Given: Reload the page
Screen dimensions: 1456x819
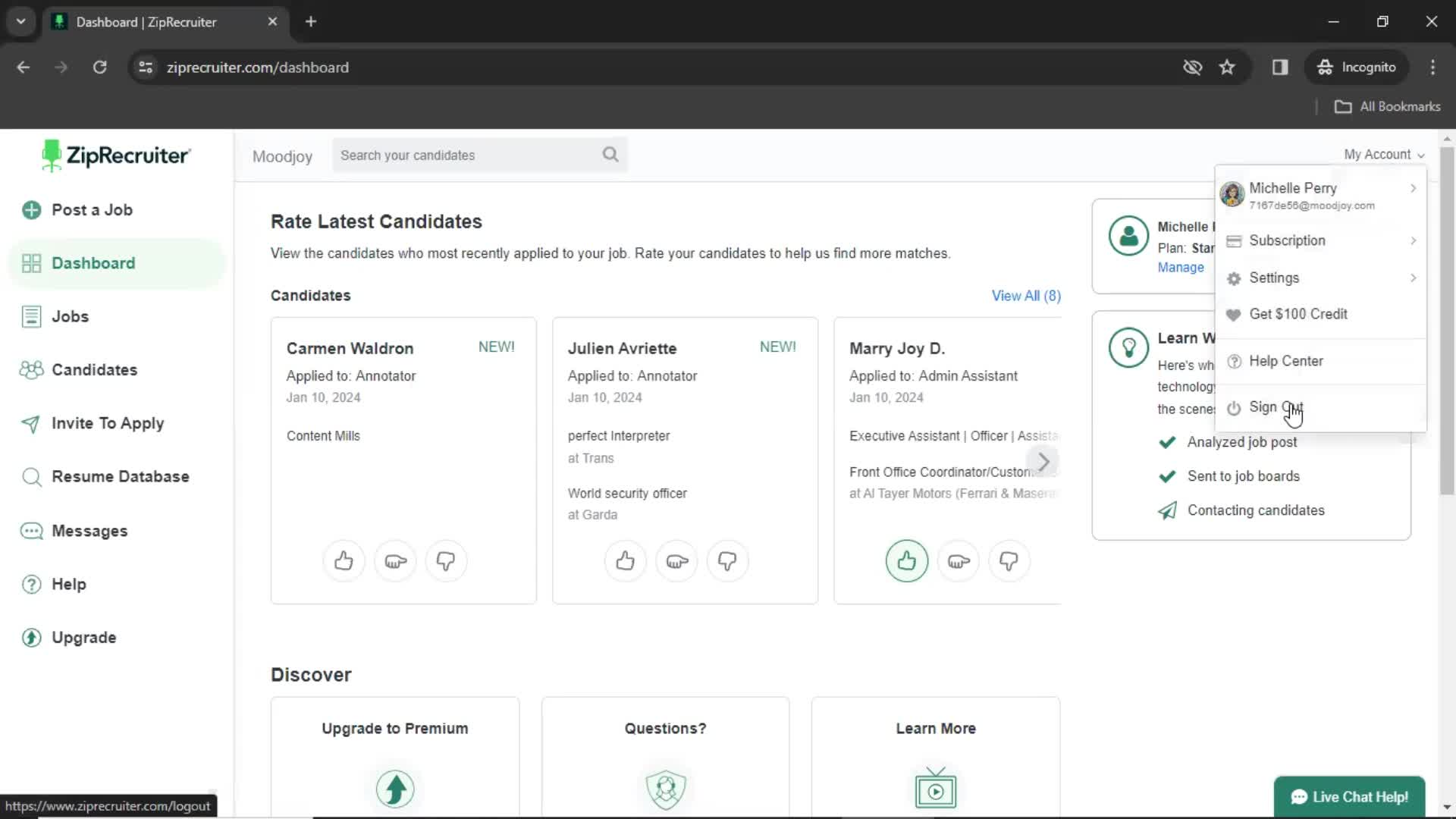Looking at the screenshot, I should 99,67.
